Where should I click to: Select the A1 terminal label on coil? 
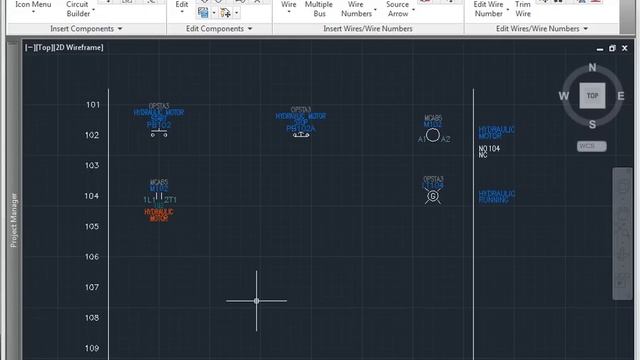click(x=422, y=139)
